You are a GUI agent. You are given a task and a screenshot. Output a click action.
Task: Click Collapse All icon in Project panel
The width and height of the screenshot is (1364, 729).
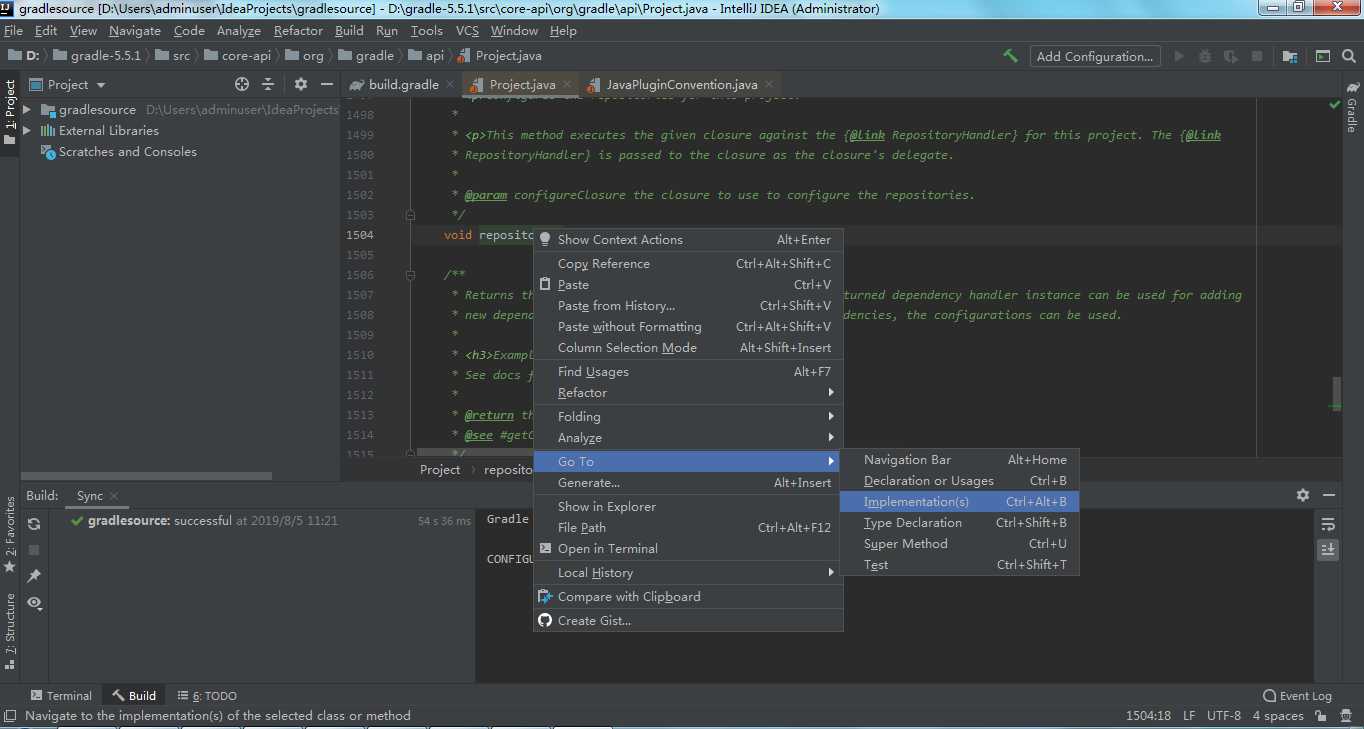268,84
